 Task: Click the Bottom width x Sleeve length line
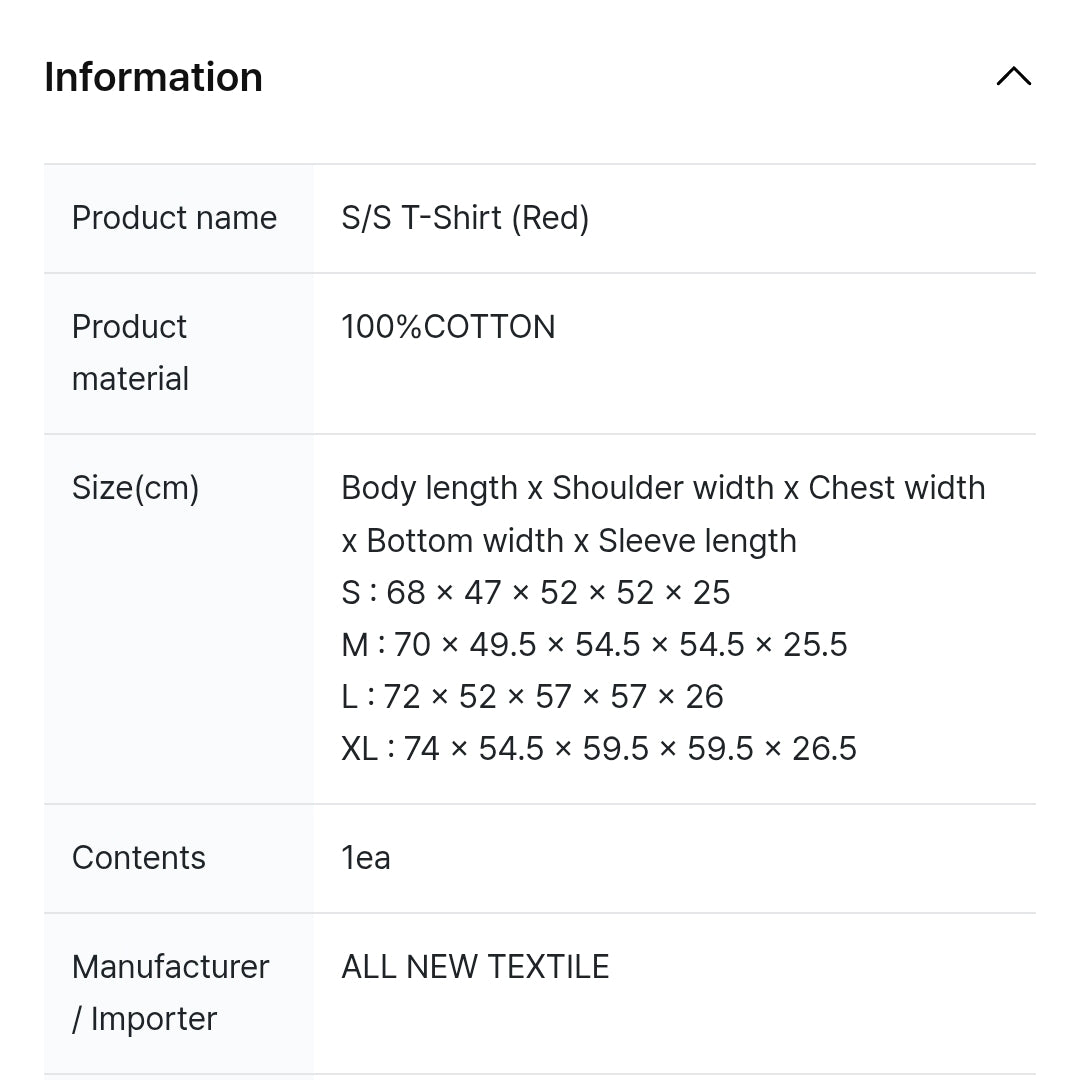point(569,541)
